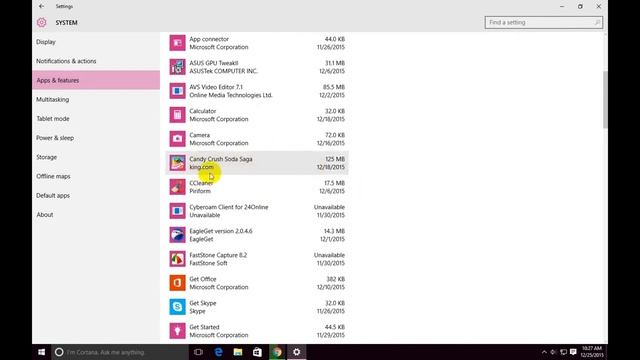This screenshot has height=360, width=640.
Task: Click the Online Media Technologies Ltd. publisher
Action: coord(231,95)
